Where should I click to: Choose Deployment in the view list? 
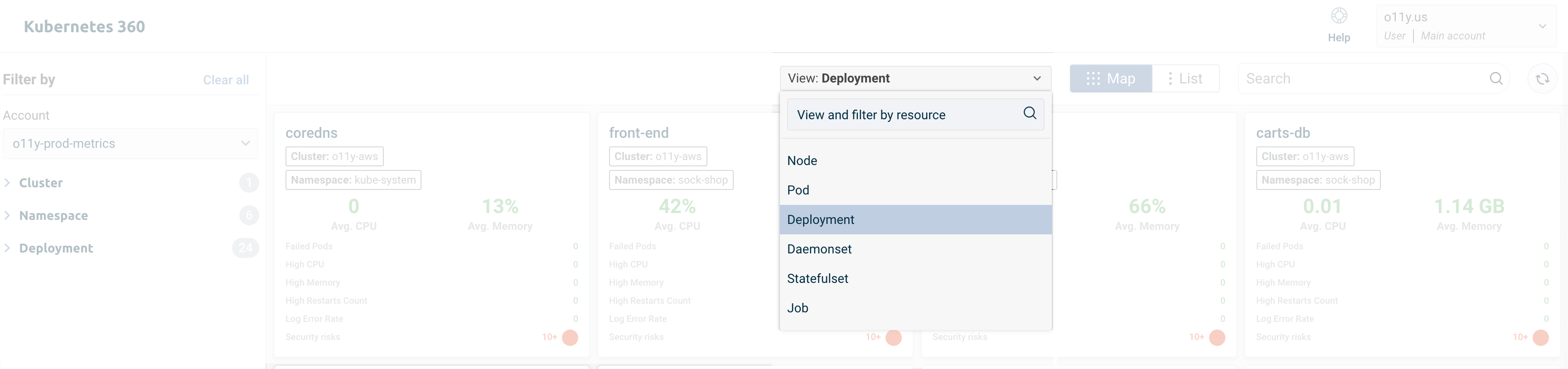915,220
